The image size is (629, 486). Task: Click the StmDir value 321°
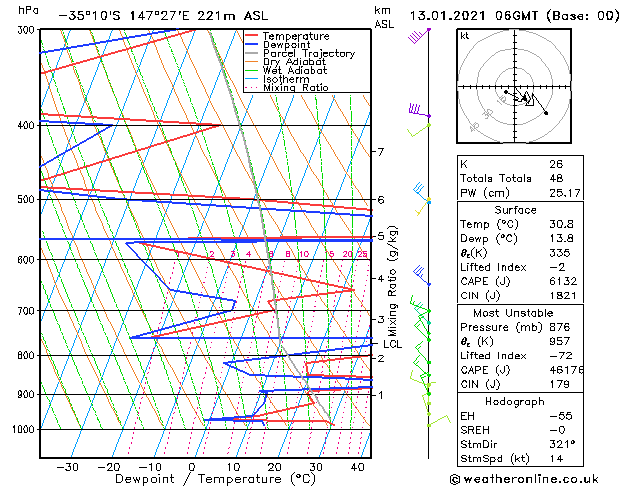(x=562, y=444)
